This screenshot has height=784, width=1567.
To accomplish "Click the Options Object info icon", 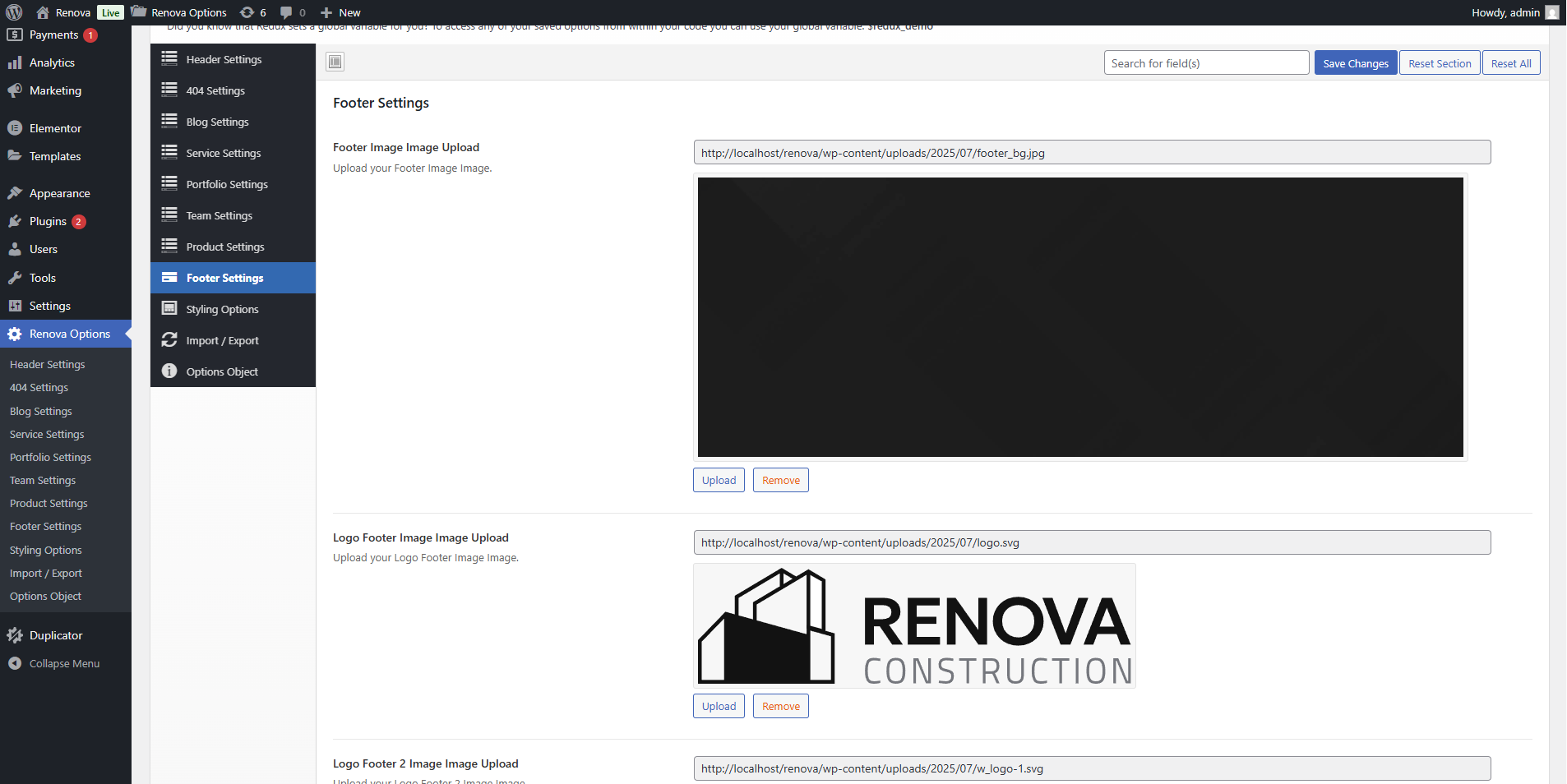I will 169,371.
